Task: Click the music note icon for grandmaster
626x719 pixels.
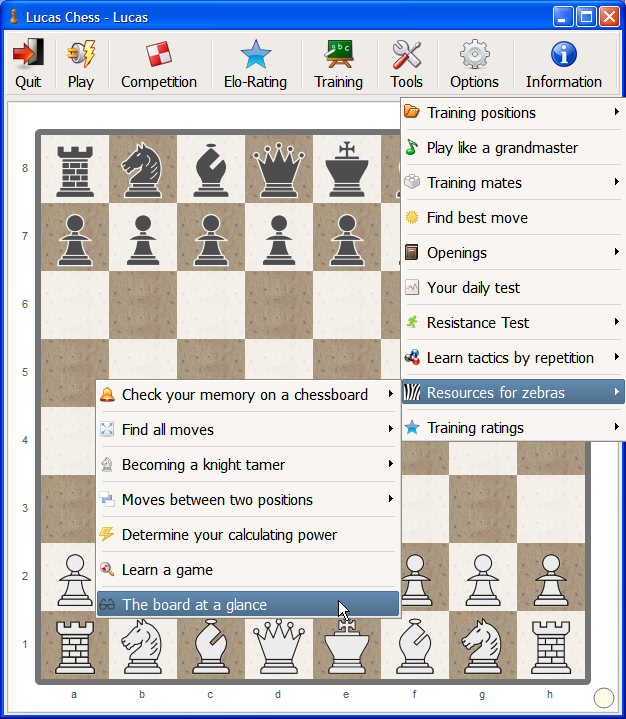Action: point(412,147)
